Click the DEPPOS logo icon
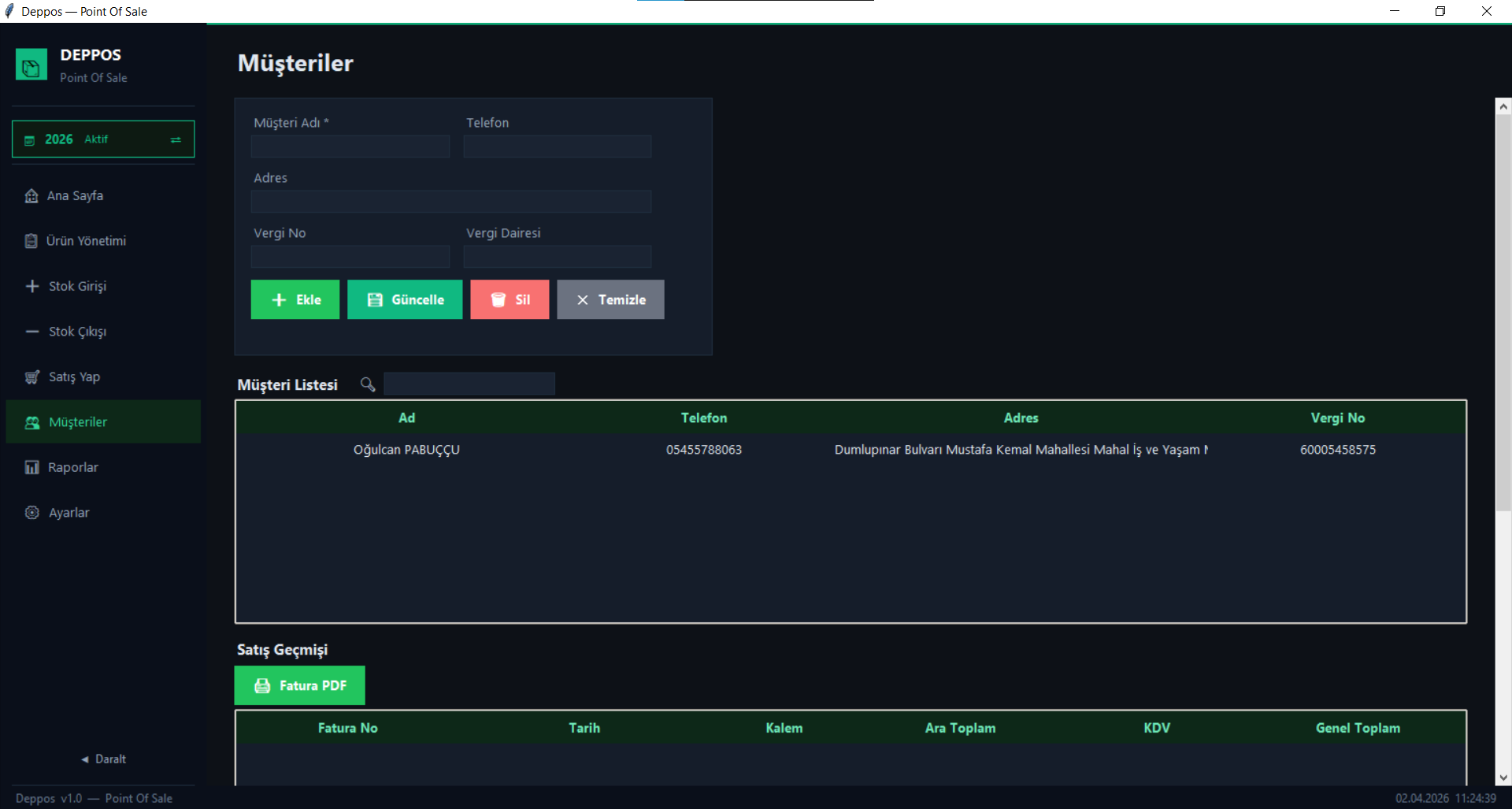 coord(31,65)
